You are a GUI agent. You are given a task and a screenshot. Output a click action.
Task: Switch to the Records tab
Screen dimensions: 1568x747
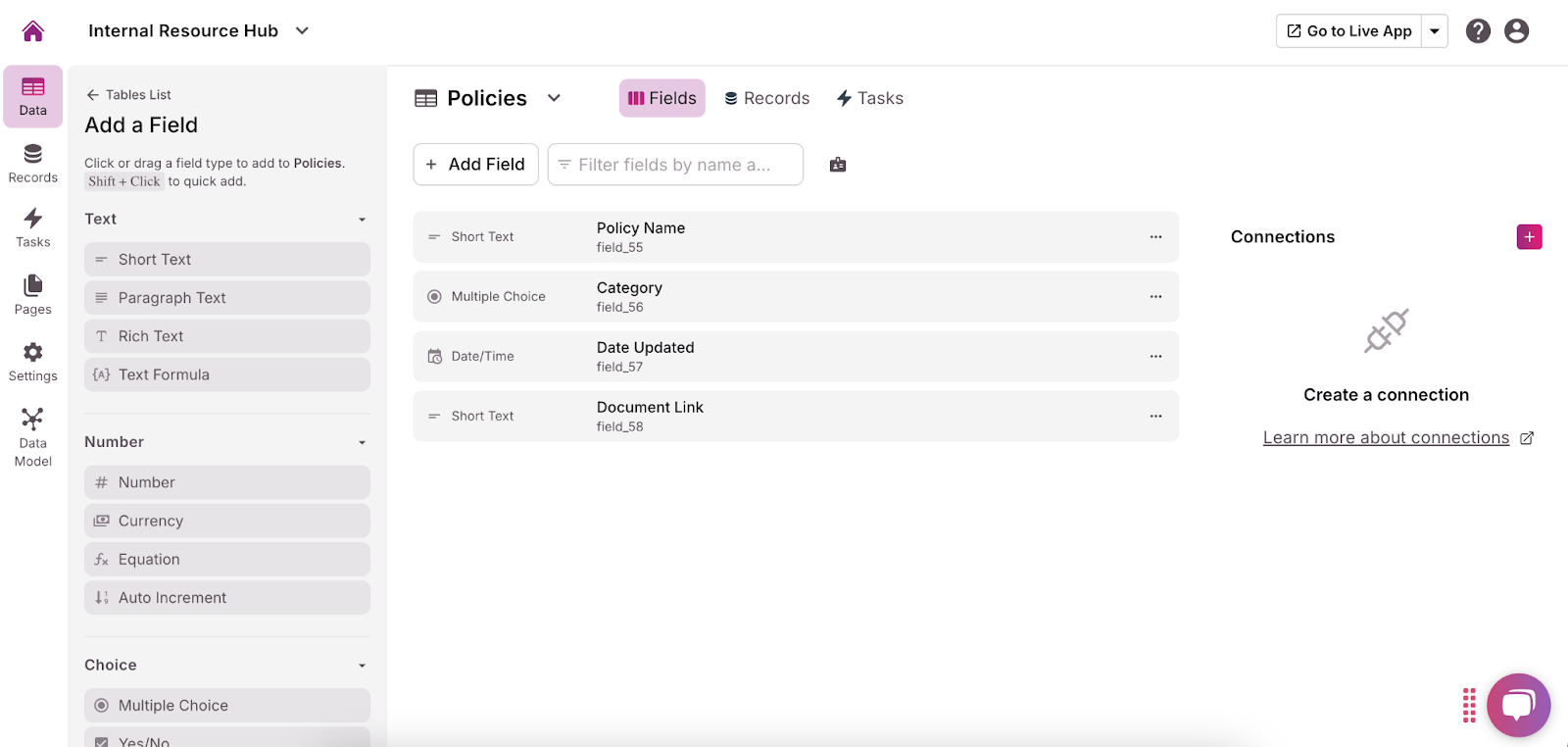pos(766,98)
